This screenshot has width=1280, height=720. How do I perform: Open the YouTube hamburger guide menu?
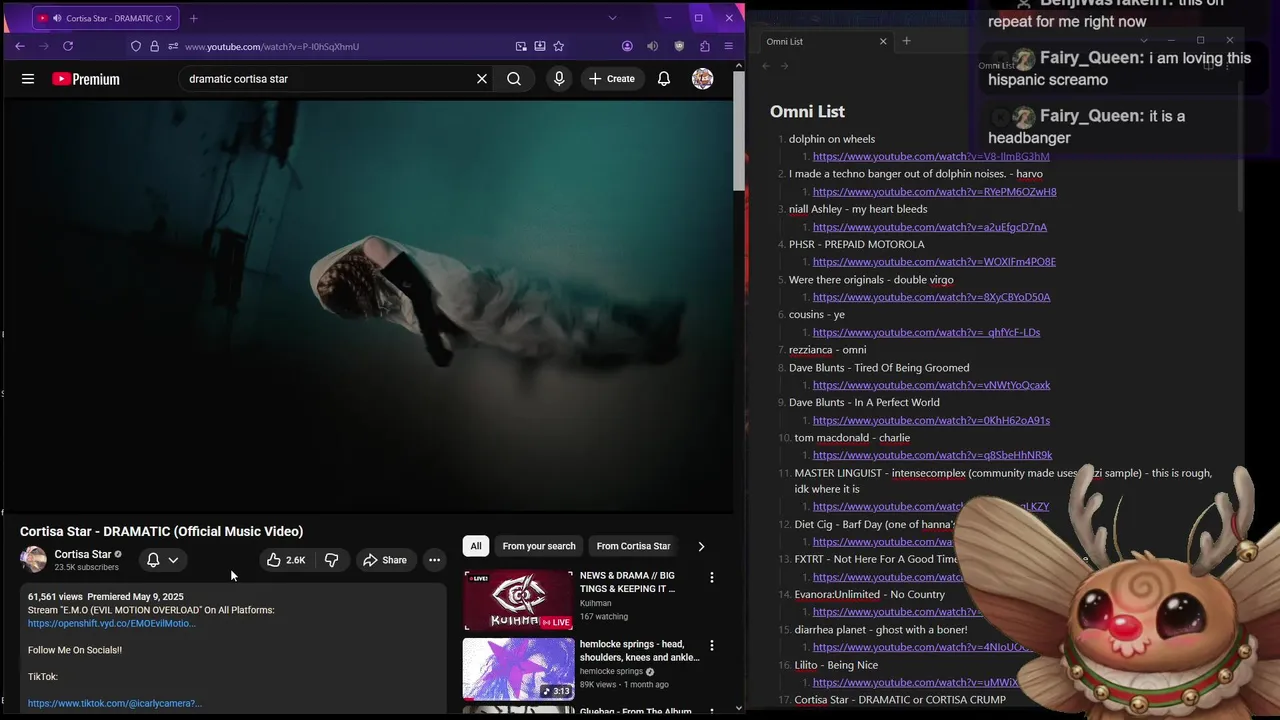28,79
